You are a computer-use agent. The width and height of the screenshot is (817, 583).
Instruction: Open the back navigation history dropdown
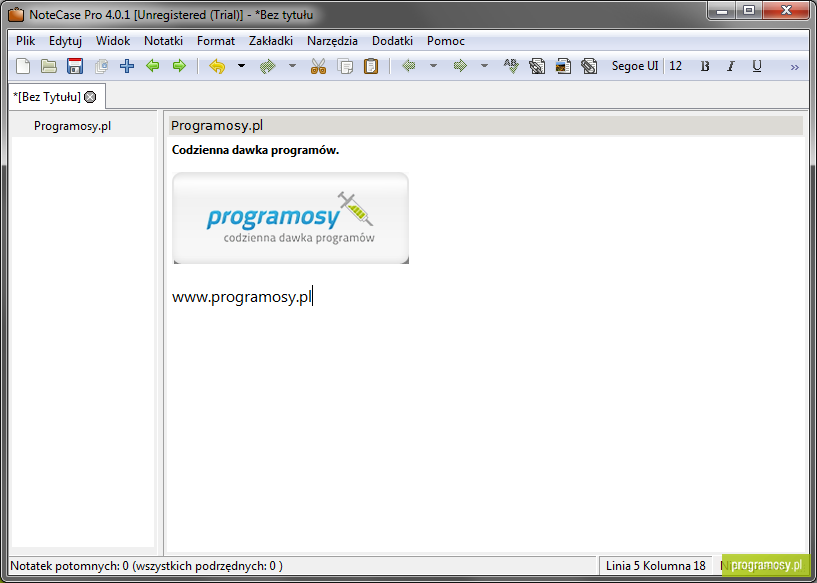click(433, 66)
